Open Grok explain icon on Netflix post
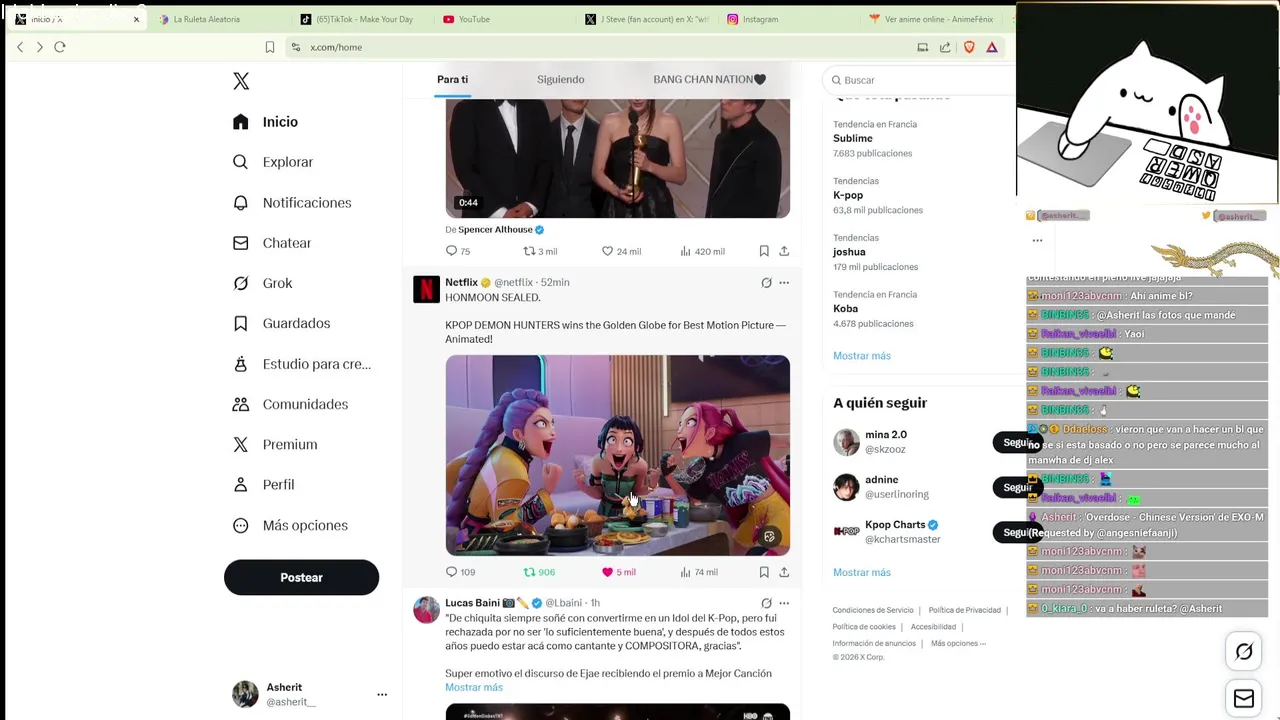 (766, 283)
